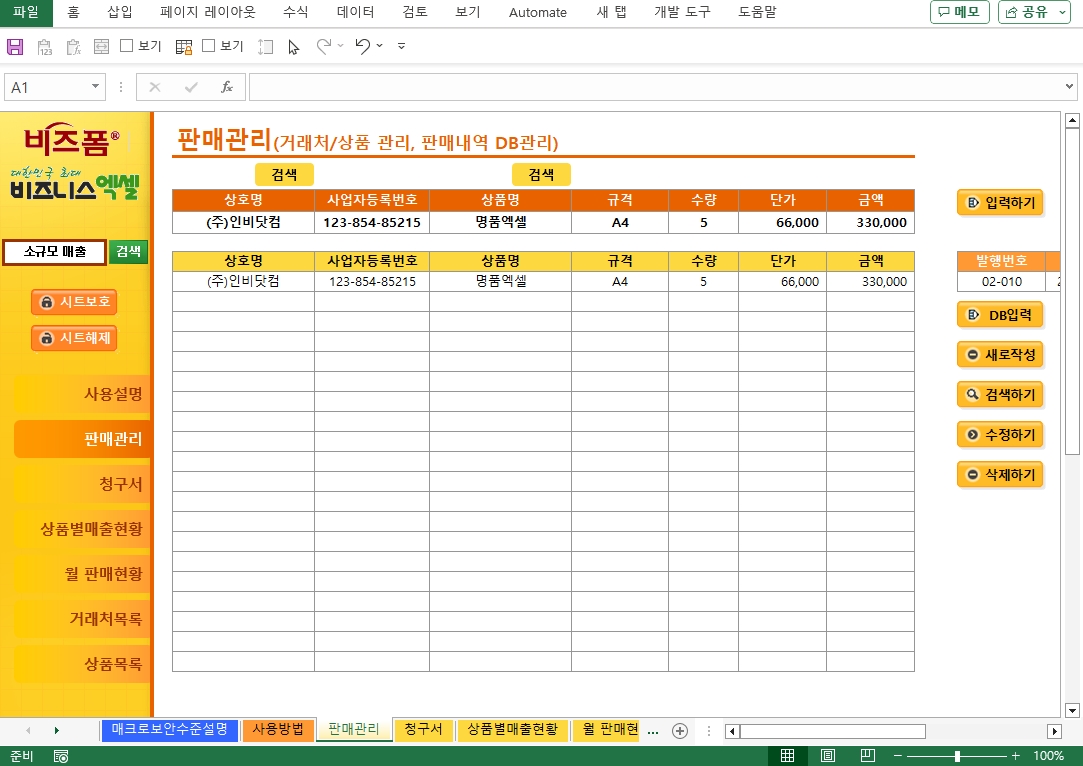The width and height of the screenshot is (1083, 766).
Task: Add a new sheet with plus icon
Action: point(680,731)
